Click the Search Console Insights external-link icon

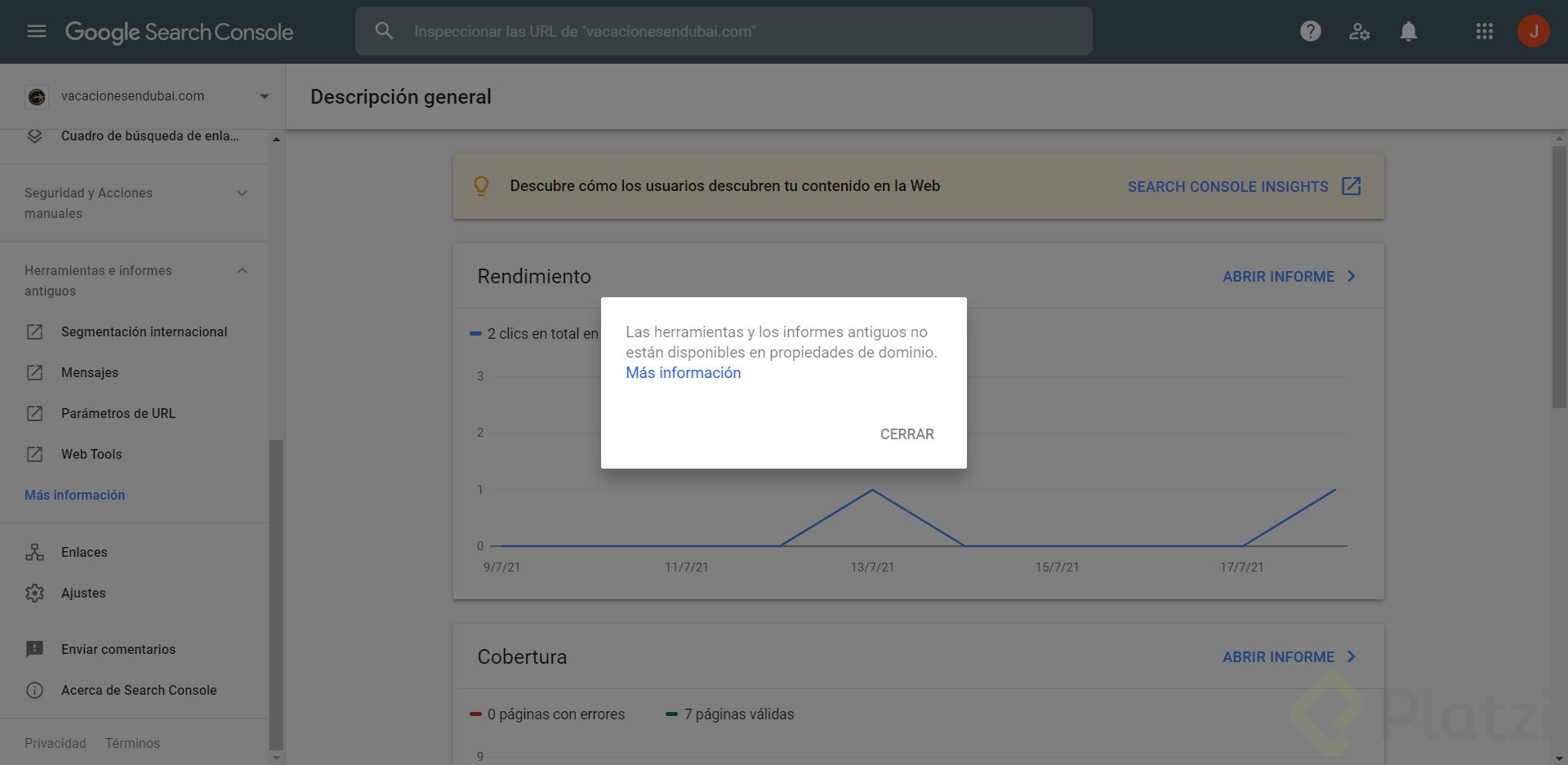pyautogui.click(x=1352, y=186)
